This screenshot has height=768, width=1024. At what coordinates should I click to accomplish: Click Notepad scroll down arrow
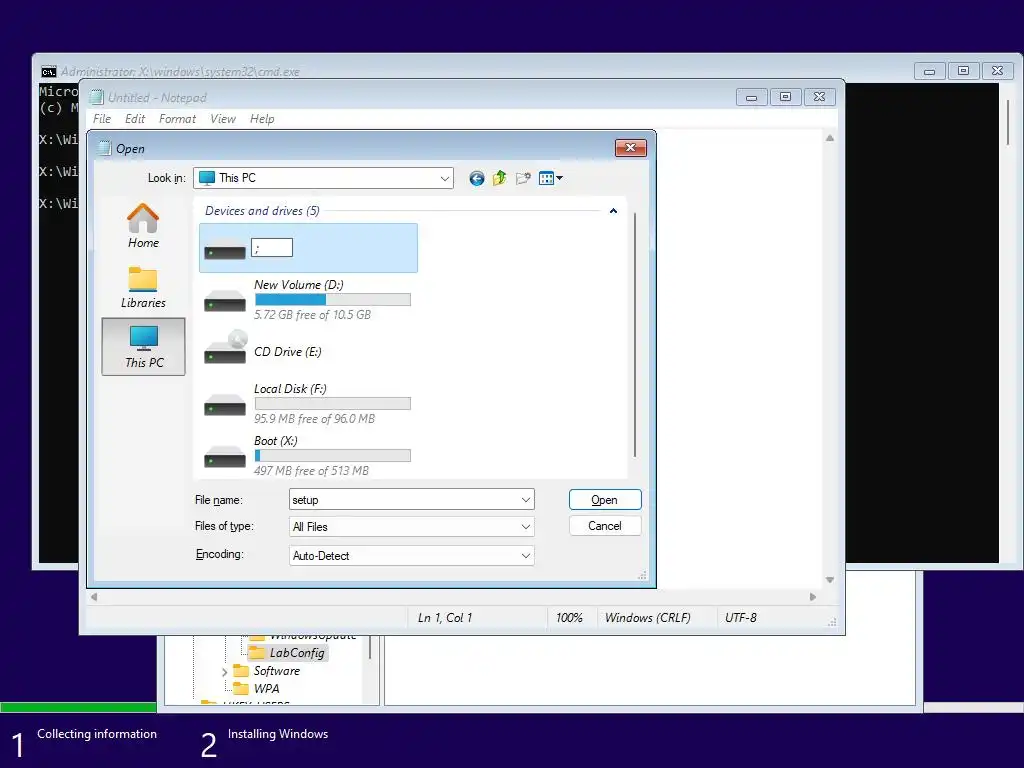coord(829,580)
